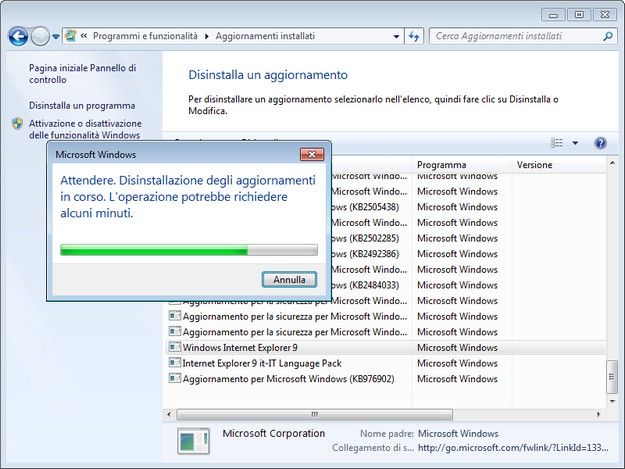Select Programmi e funzionalità breadcrumb

click(145, 36)
